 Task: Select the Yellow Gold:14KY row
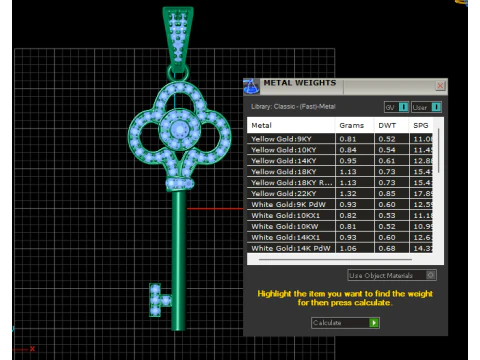tap(340, 161)
